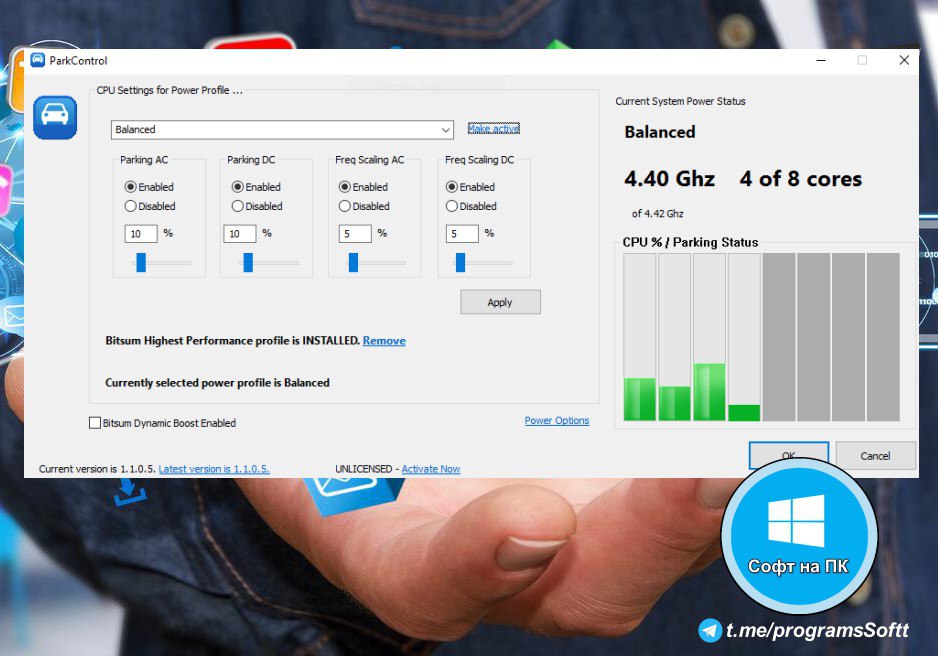Remove the Bitsum Highest Performance profile
Image resolution: width=938 pixels, height=656 pixels.
(384, 341)
